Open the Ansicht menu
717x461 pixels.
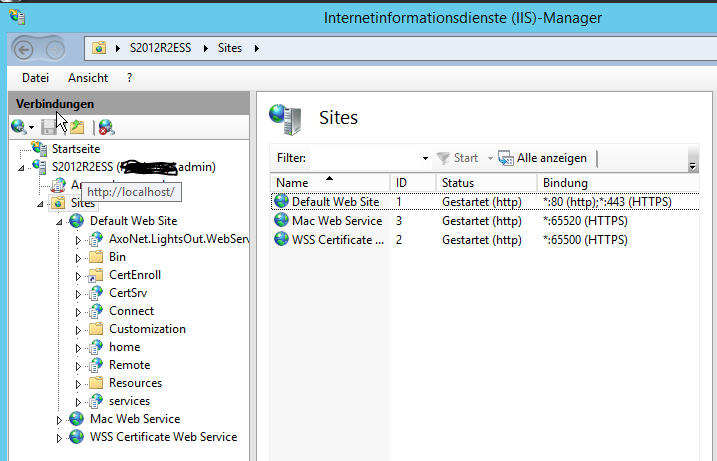[x=88, y=78]
